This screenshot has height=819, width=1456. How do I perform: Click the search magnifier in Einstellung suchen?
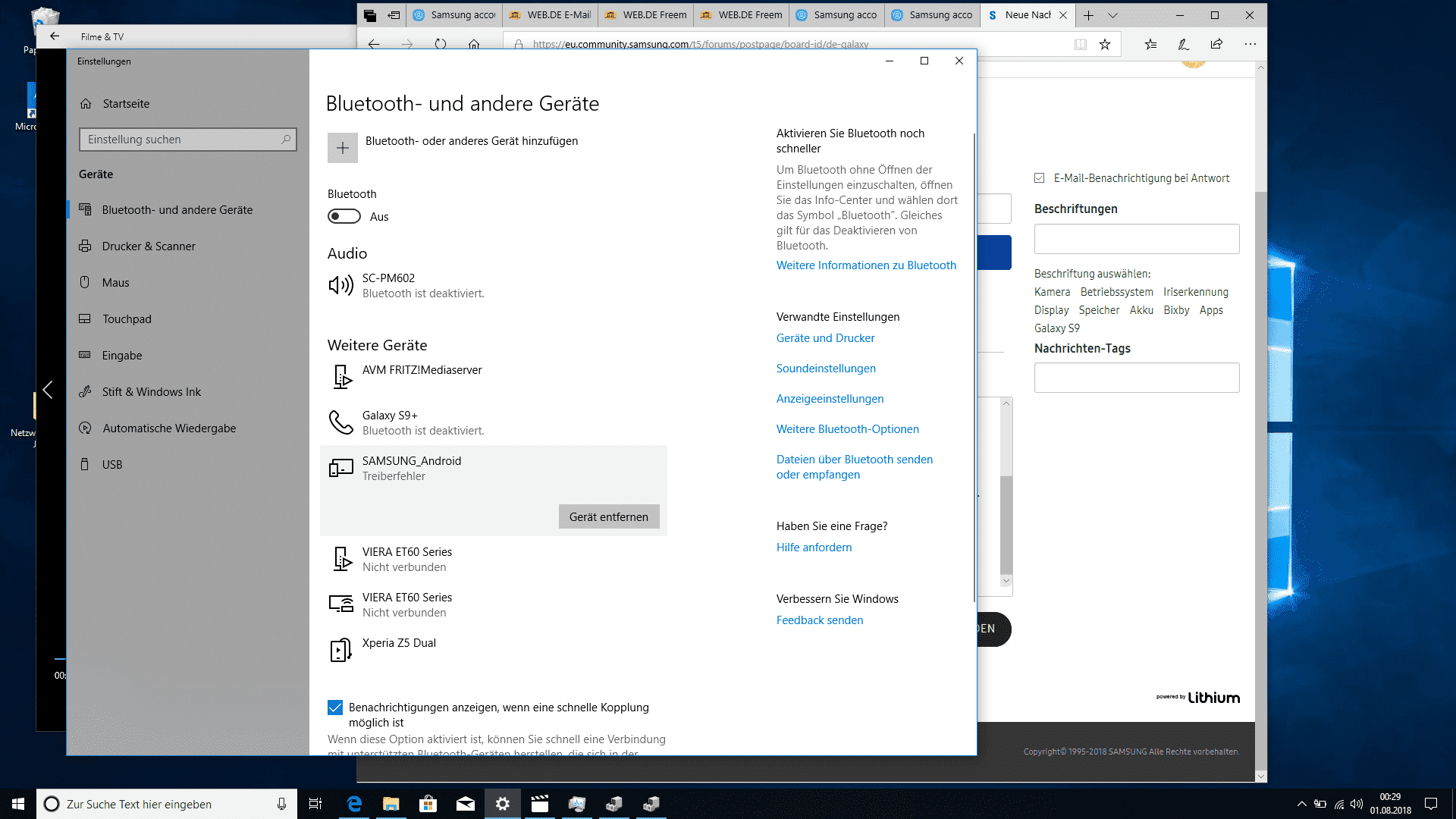pos(286,140)
